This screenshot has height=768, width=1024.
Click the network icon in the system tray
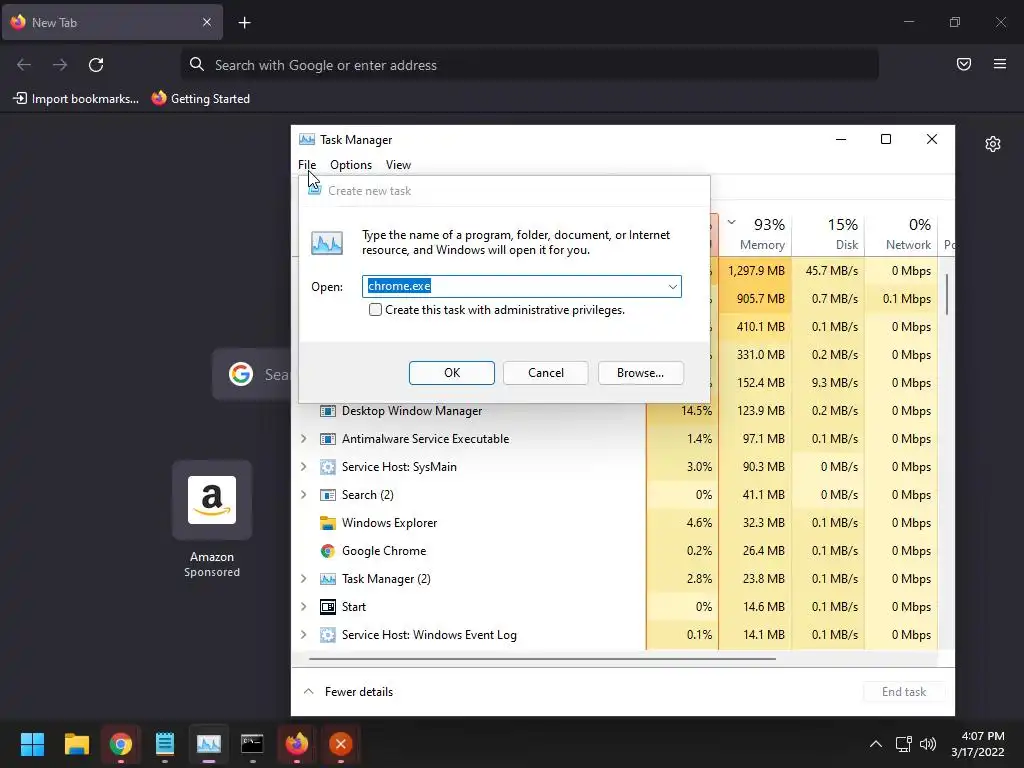tap(903, 744)
